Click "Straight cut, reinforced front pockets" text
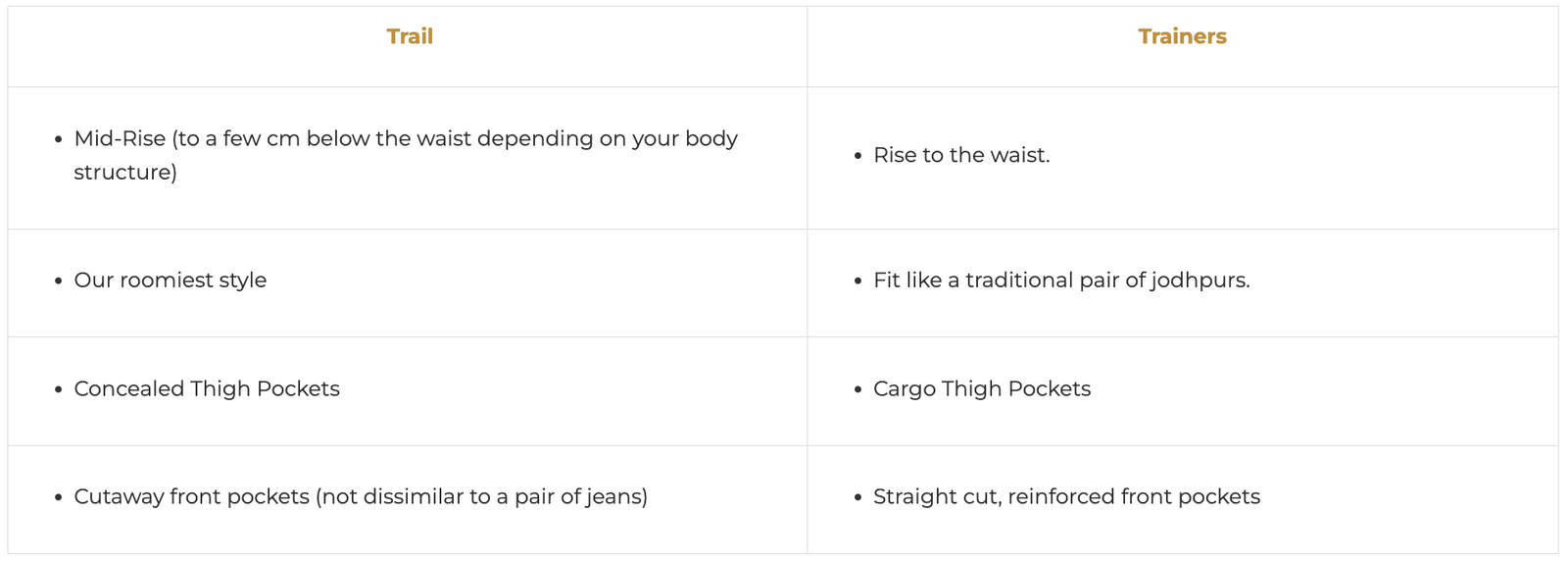The image size is (1568, 563). (1066, 497)
